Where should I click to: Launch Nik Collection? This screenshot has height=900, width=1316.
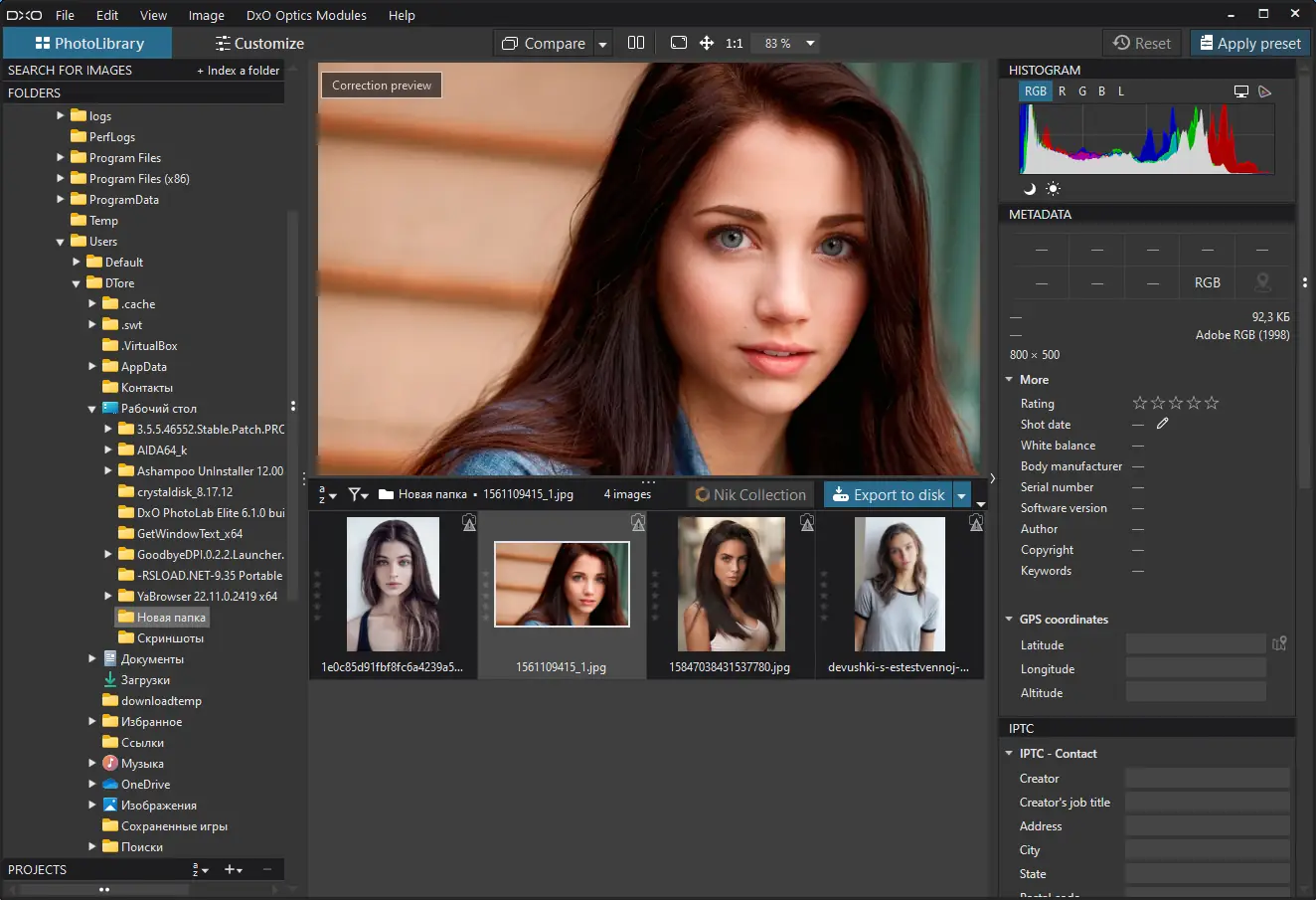[x=750, y=494]
